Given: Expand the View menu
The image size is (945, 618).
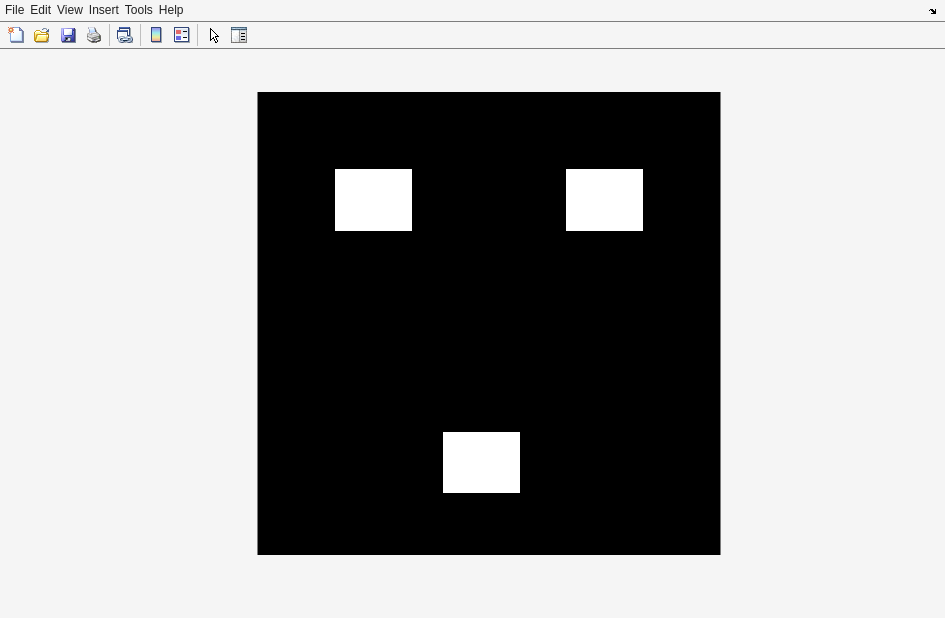Looking at the screenshot, I should click(x=69, y=10).
